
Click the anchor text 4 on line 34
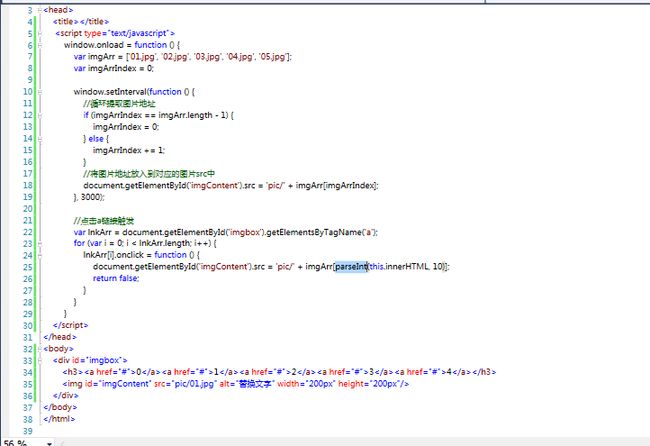[449, 372]
